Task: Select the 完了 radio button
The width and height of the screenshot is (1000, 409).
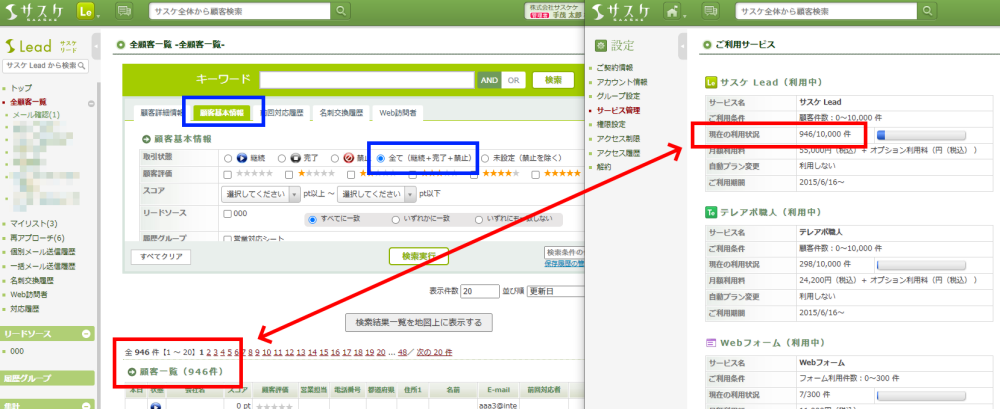Action: (282, 158)
